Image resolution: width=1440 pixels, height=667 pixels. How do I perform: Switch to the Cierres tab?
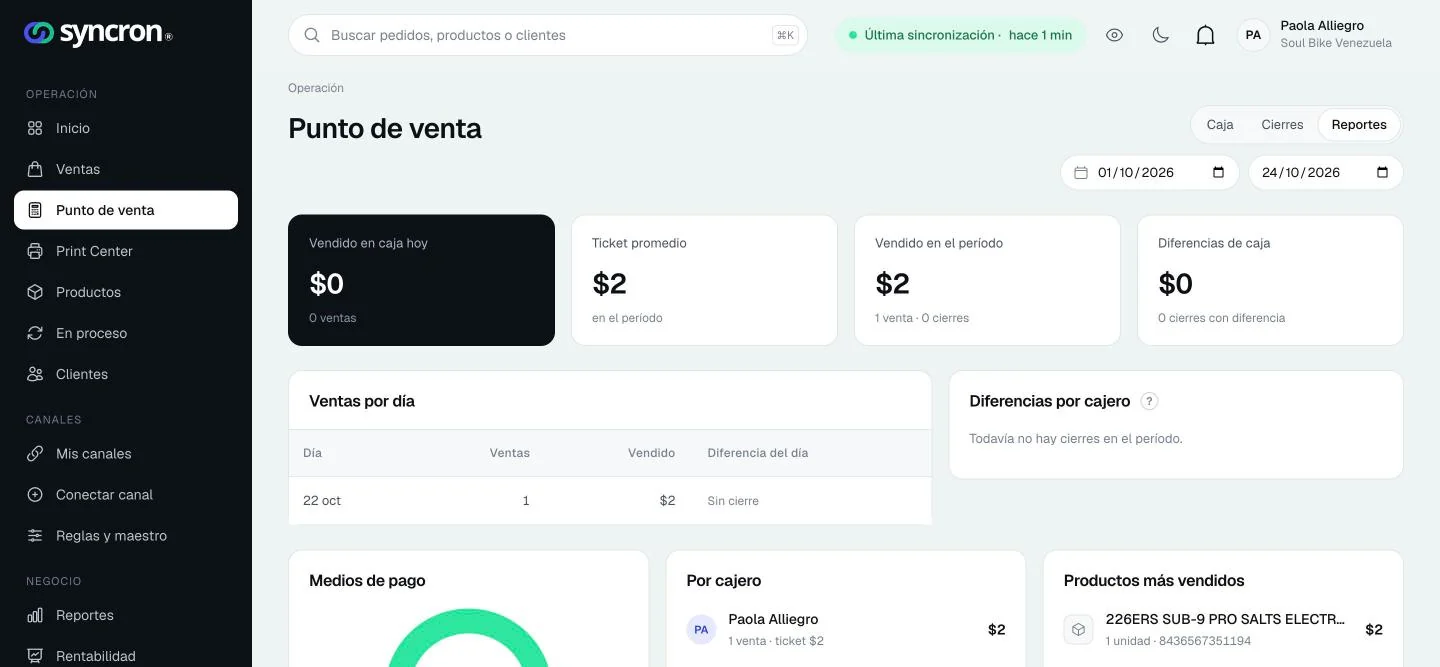click(x=1282, y=125)
